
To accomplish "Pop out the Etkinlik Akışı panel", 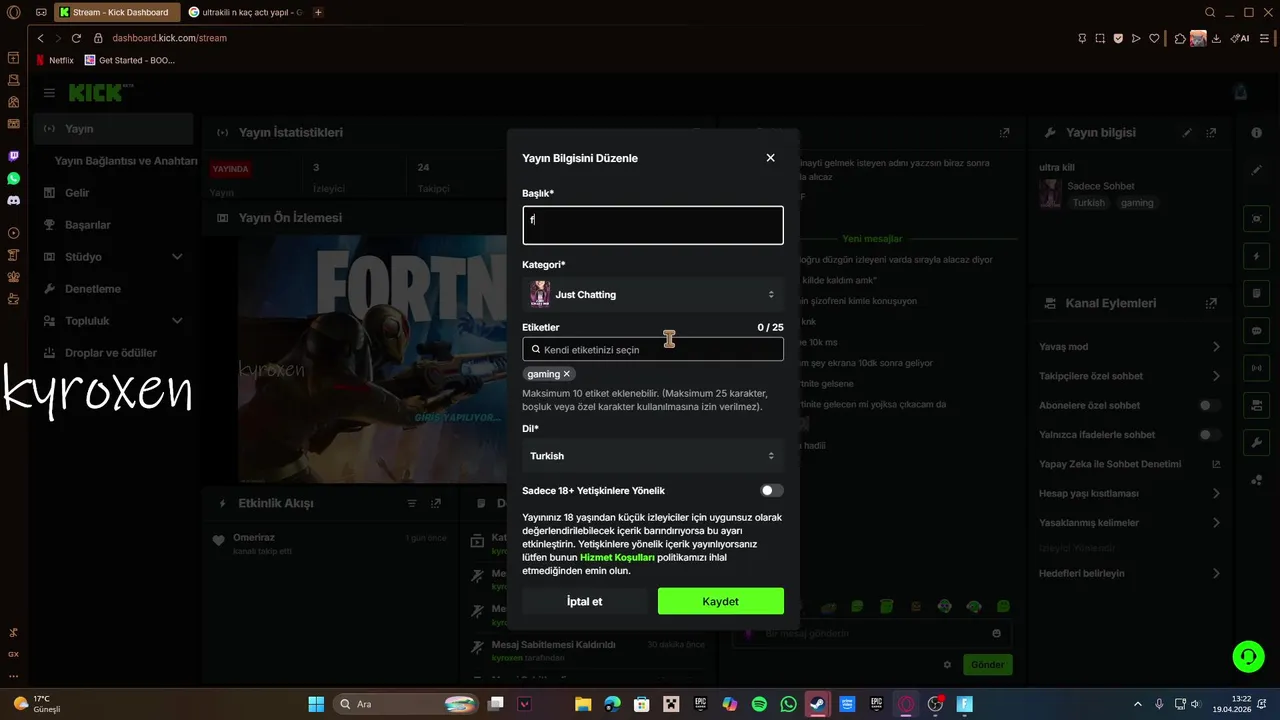I will [436, 503].
